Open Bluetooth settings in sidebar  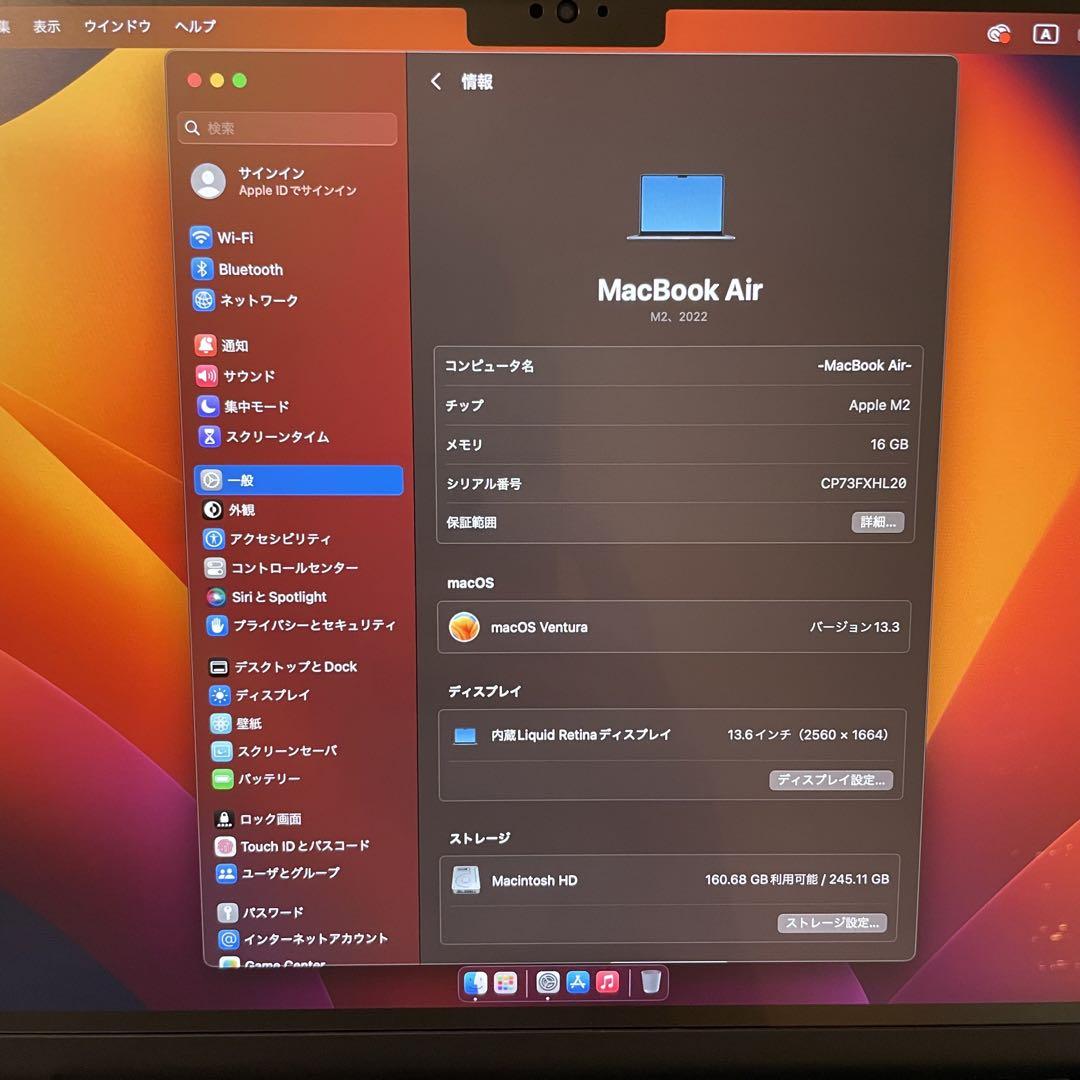pos(237,269)
